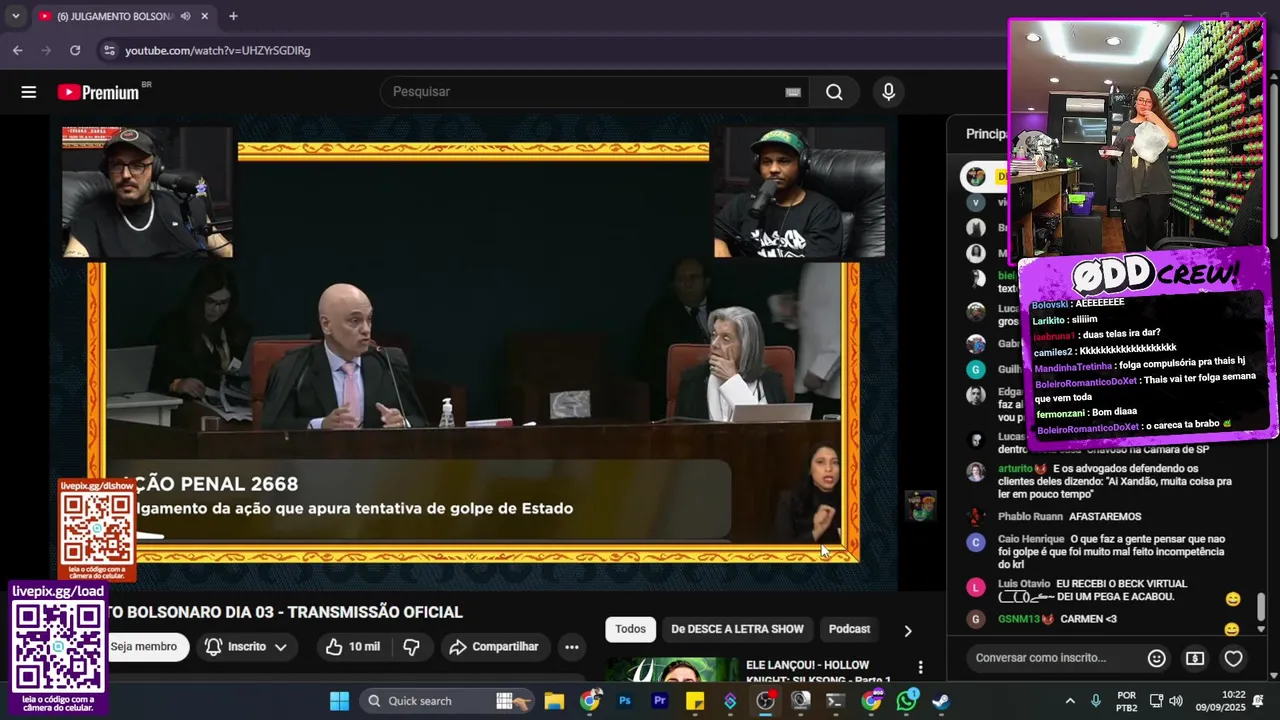1280x720 pixels.
Task: Click the URL in the address bar
Action: coord(218,50)
